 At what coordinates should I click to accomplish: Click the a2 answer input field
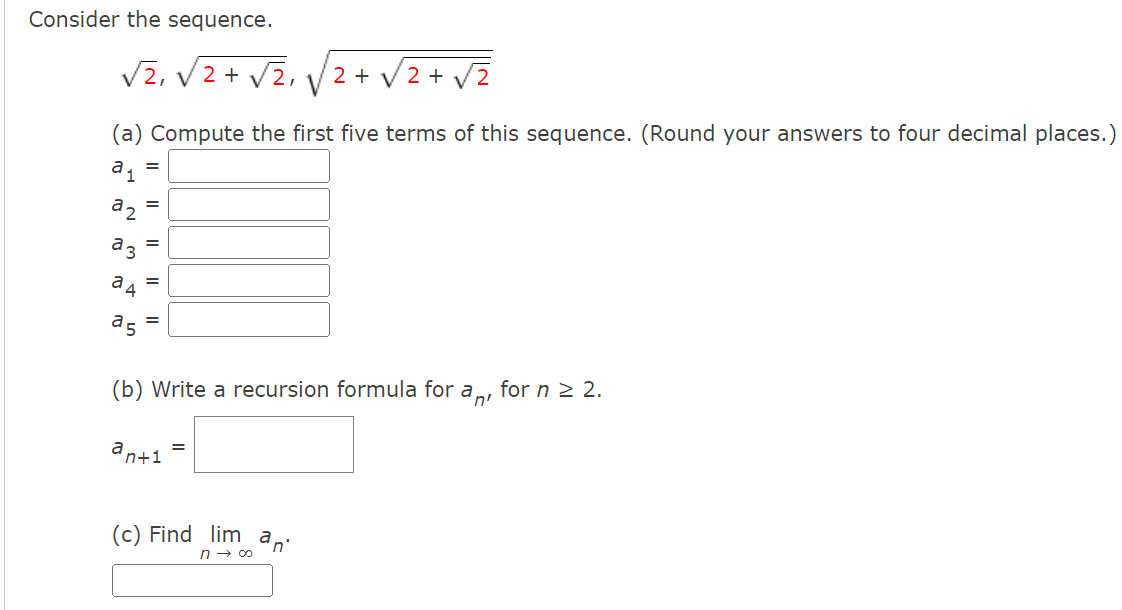pos(249,203)
